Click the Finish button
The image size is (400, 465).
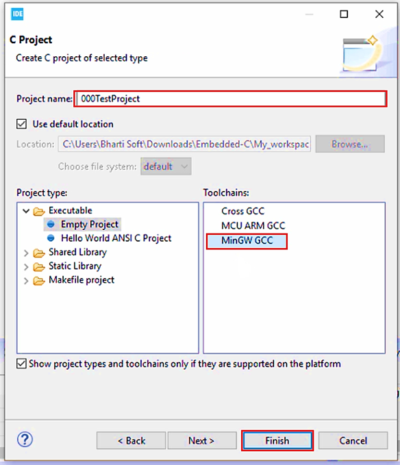pyautogui.click(x=277, y=441)
